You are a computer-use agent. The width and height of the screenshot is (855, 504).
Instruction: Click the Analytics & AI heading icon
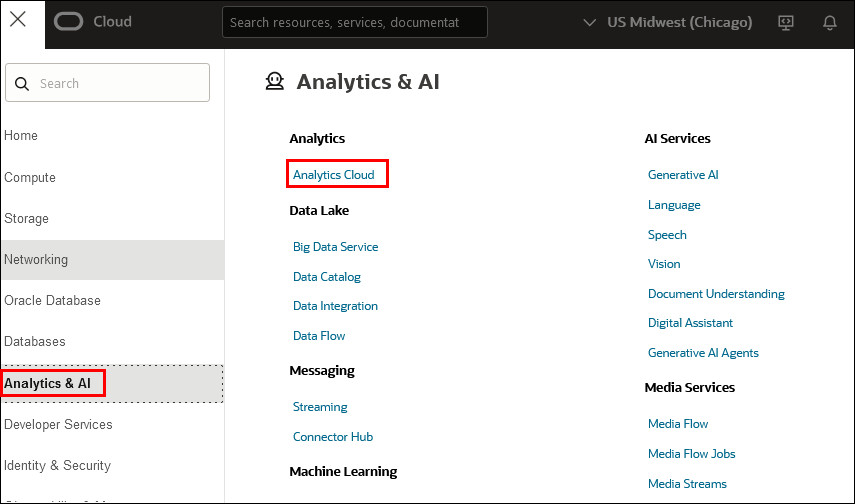(x=274, y=82)
